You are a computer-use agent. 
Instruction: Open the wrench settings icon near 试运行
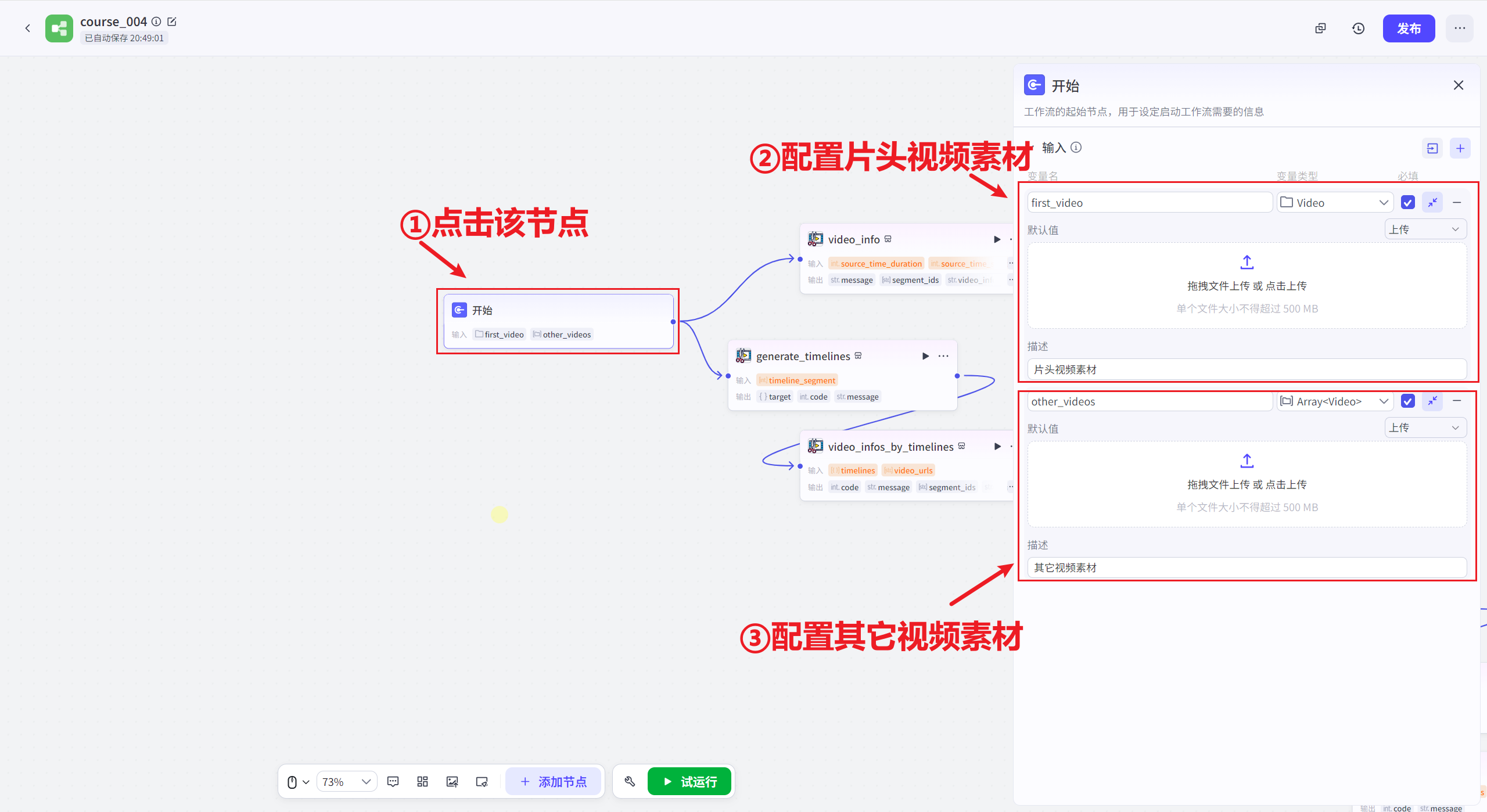click(629, 781)
